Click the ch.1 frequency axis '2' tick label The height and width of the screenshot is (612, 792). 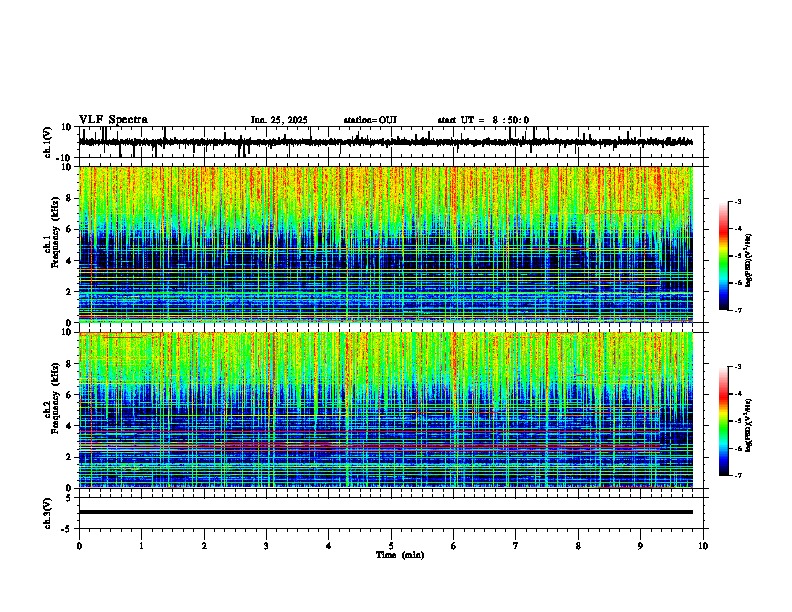point(69,292)
